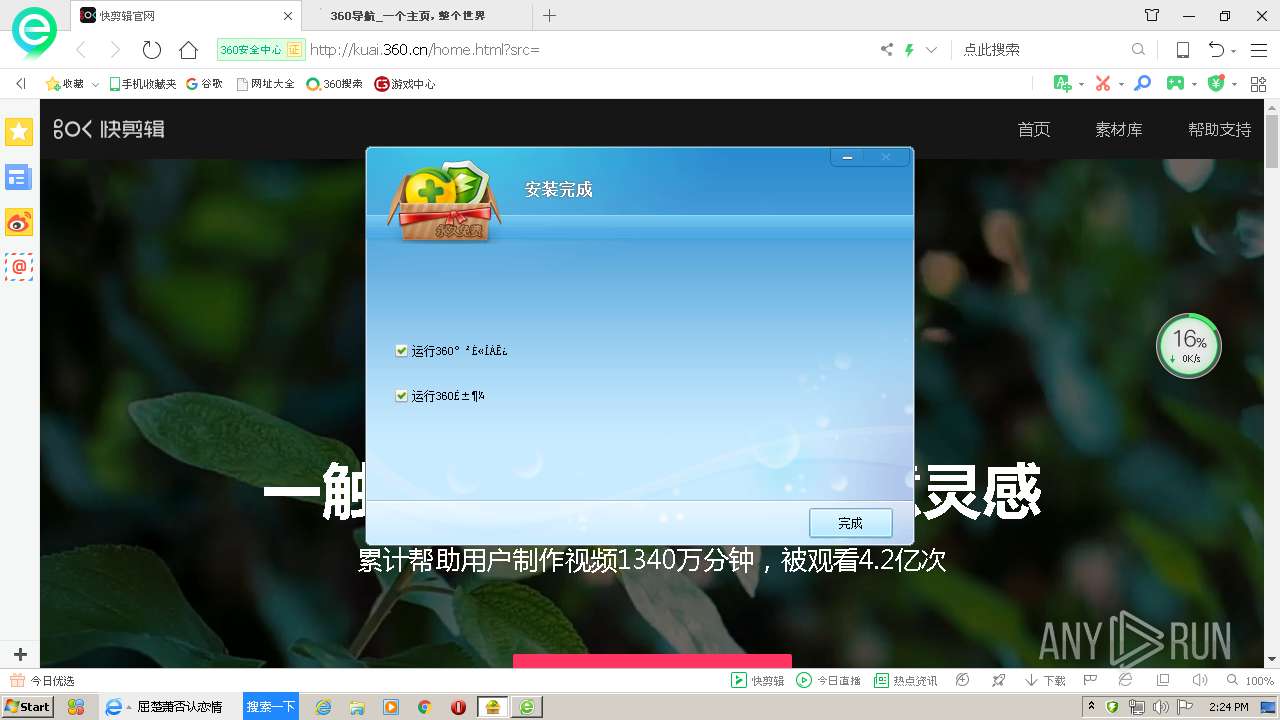Open sidebar mail @ icon
1280x720 pixels.
[19, 267]
